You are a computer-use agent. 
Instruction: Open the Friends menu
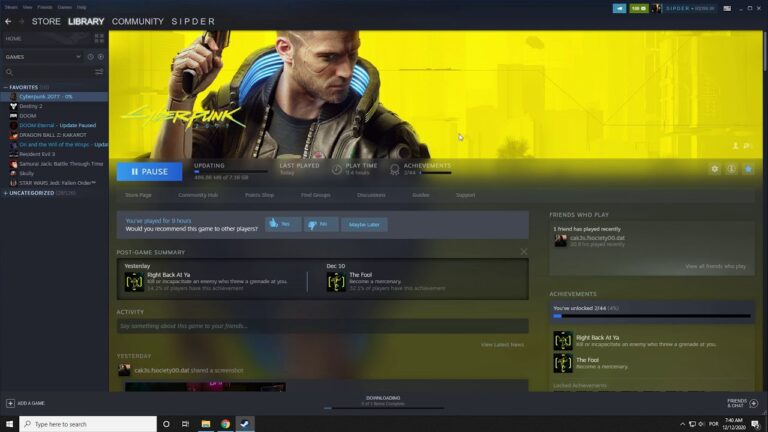coord(45,7)
